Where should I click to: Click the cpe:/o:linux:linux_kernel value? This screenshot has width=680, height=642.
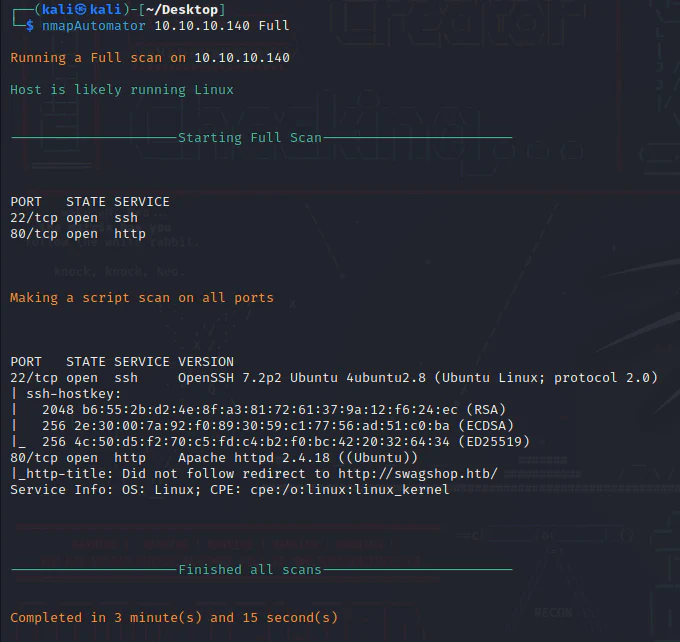tap(350, 490)
